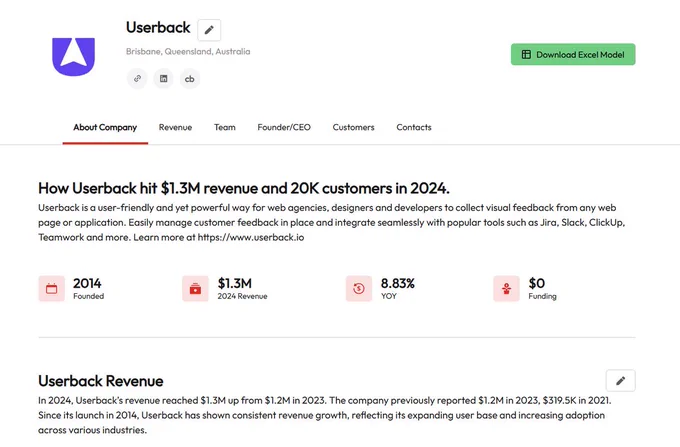The height and width of the screenshot is (447, 680).
Task: Open the LinkedIn profile icon
Action: pos(163,78)
